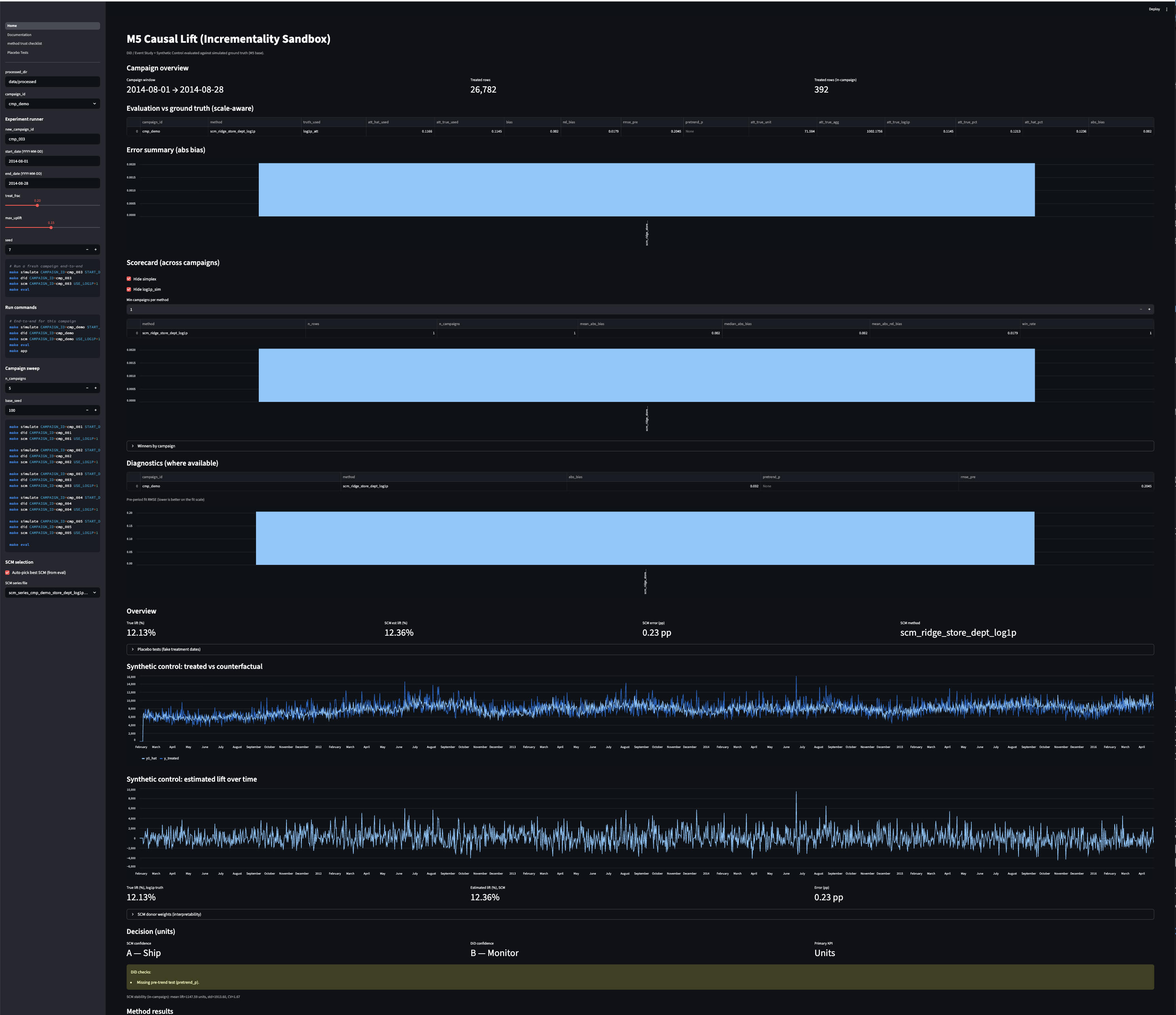Expand Winners by campaign section

tap(156, 446)
